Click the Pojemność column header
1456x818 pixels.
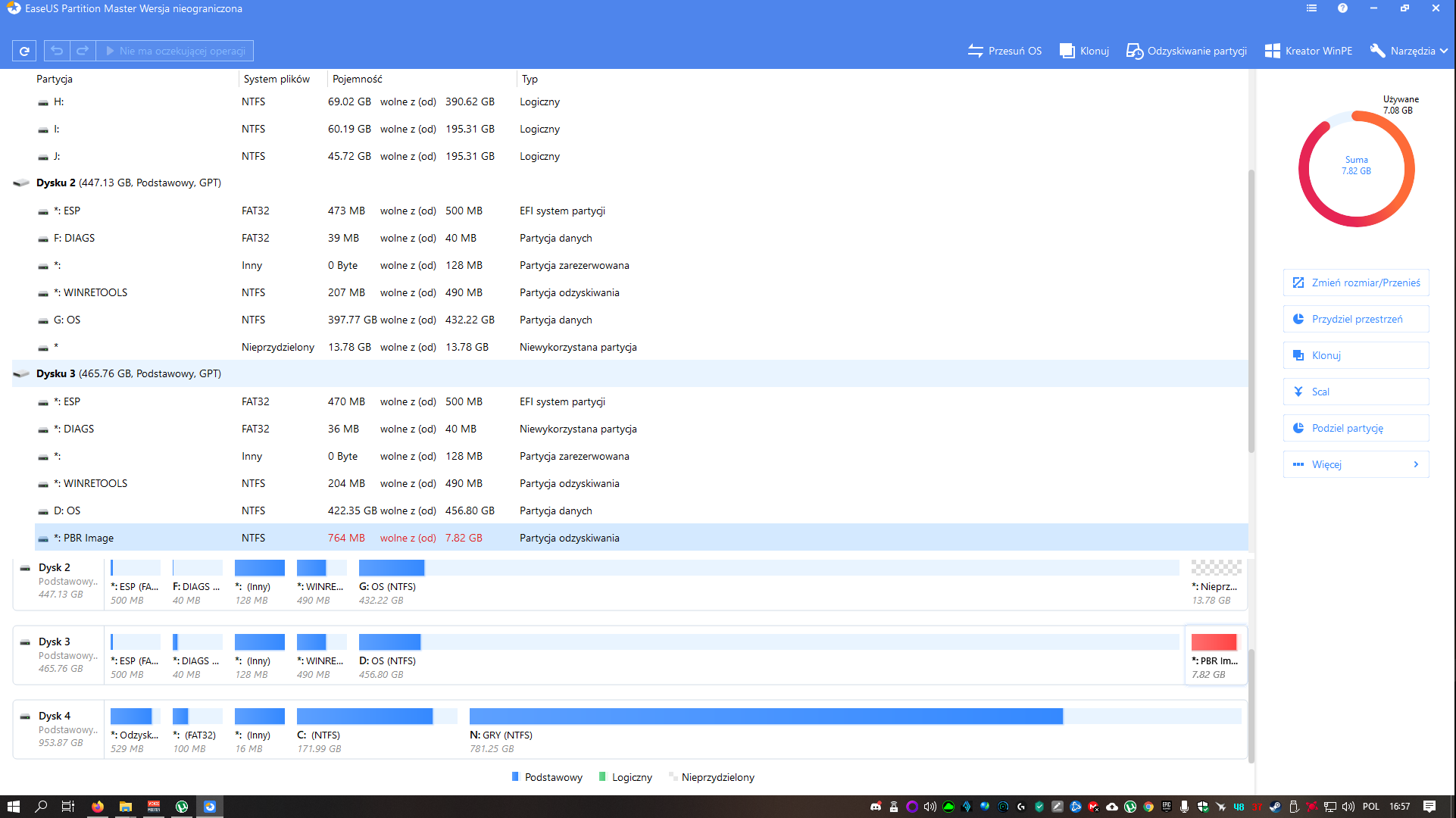click(x=358, y=79)
